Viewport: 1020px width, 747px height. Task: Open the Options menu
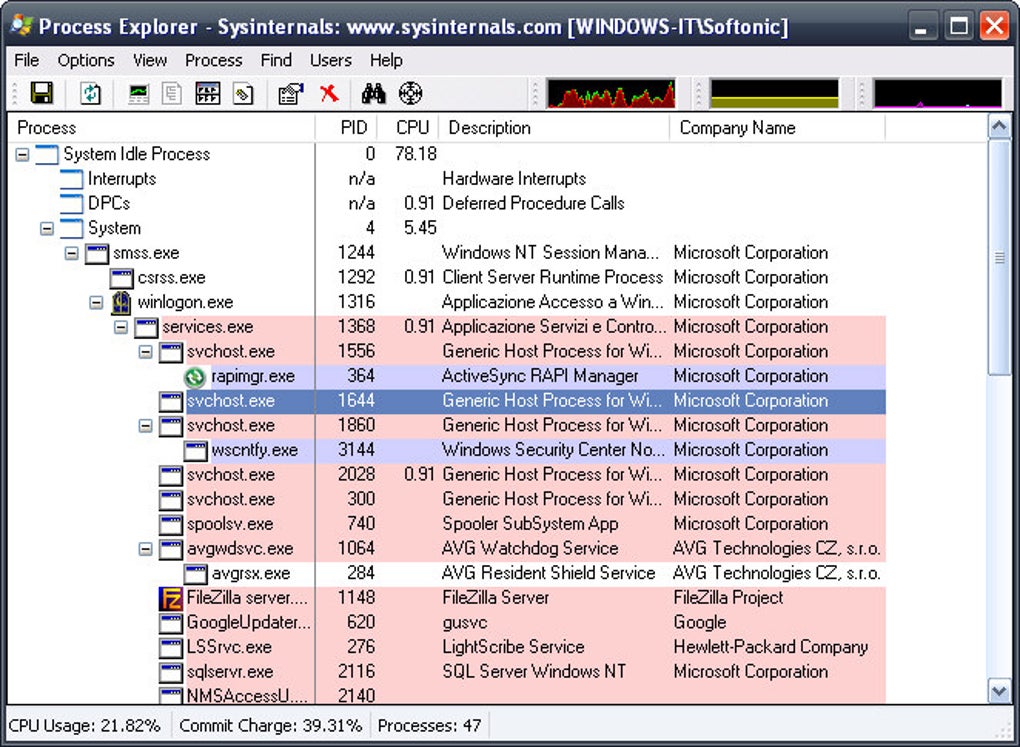86,60
